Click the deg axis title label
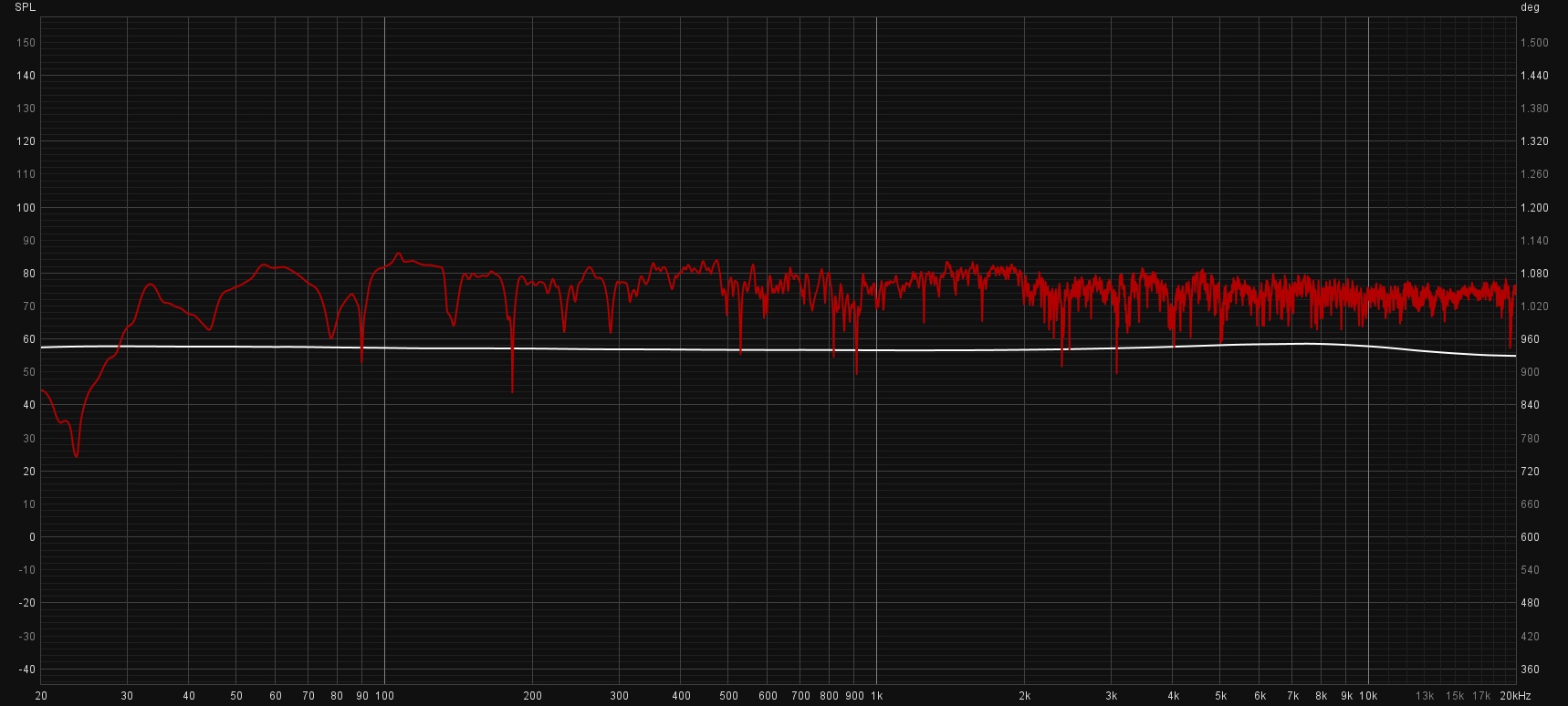 [x=1530, y=7]
